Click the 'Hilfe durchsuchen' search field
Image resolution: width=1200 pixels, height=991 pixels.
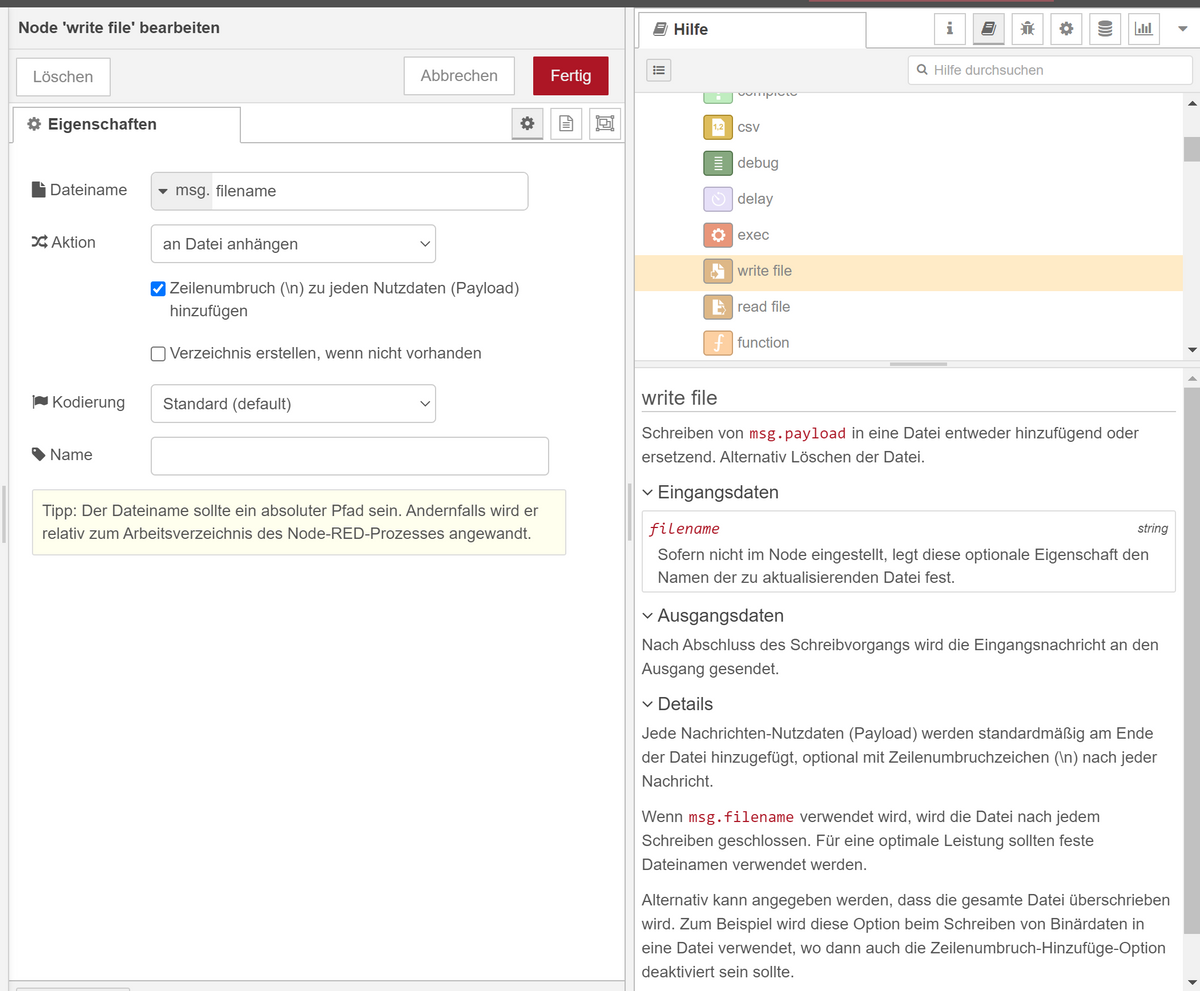1050,70
